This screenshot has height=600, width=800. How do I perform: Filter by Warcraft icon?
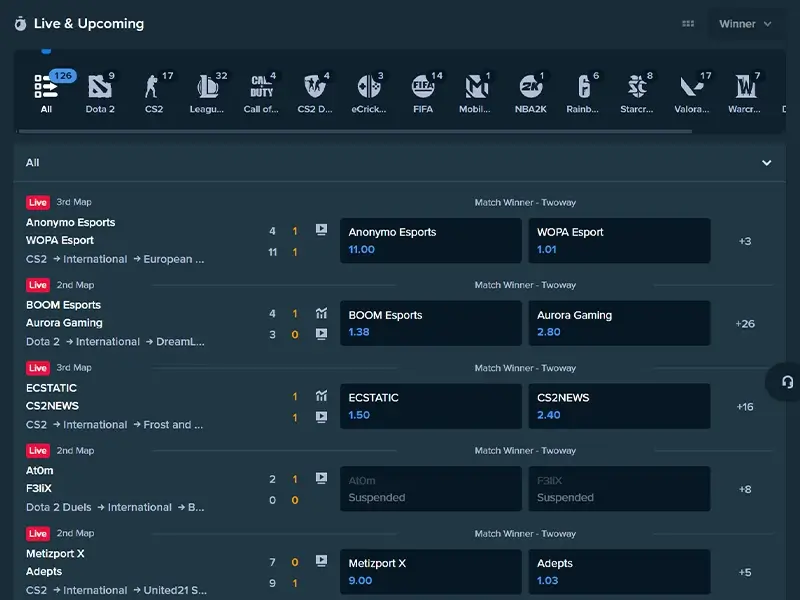[x=745, y=87]
